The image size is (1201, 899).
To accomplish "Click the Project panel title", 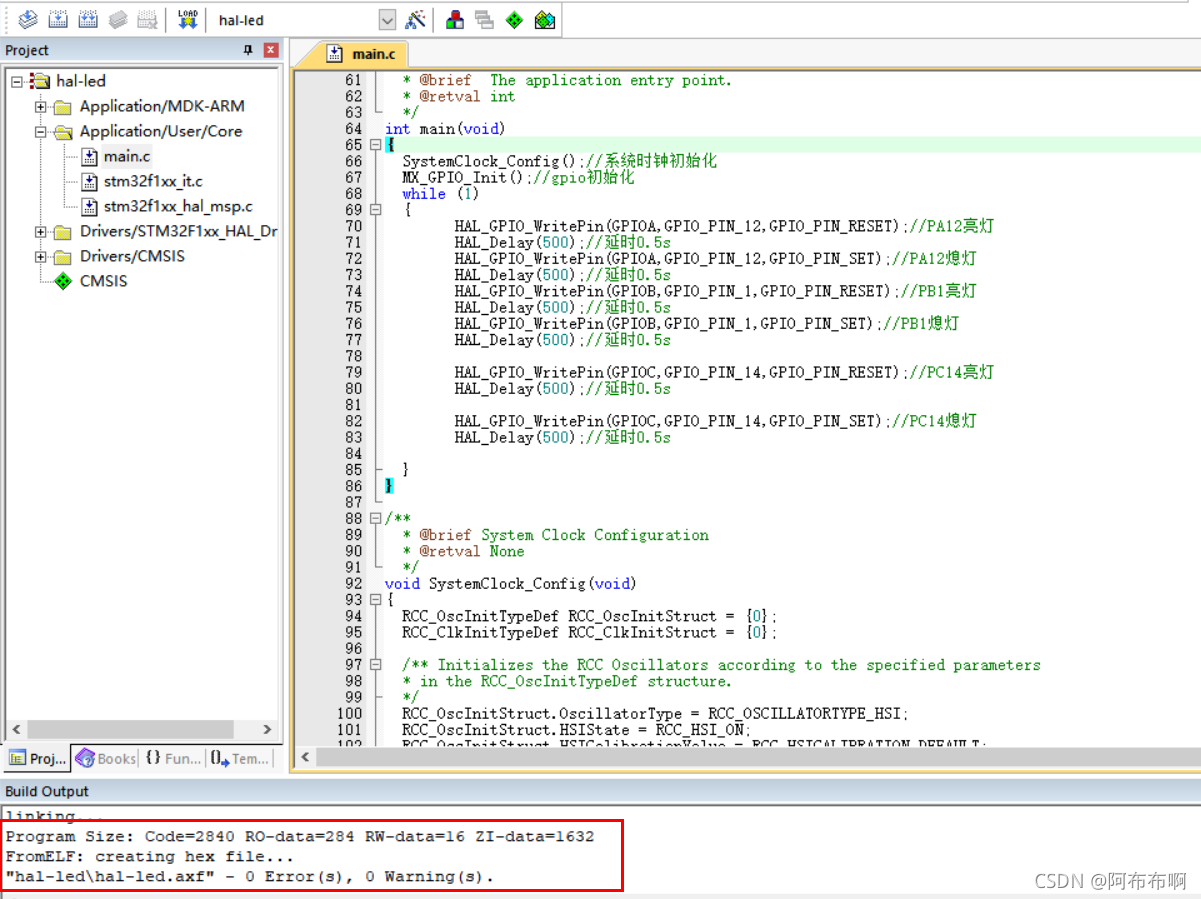I will click(x=27, y=50).
